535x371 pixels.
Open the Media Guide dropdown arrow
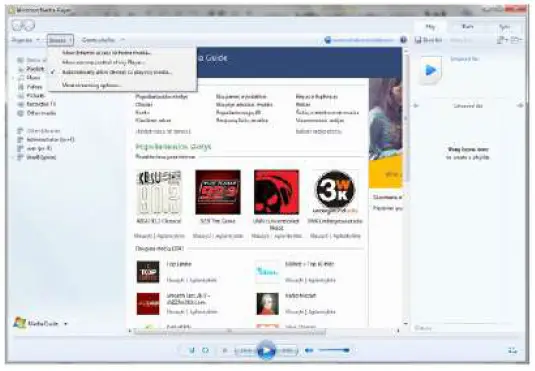point(66,323)
